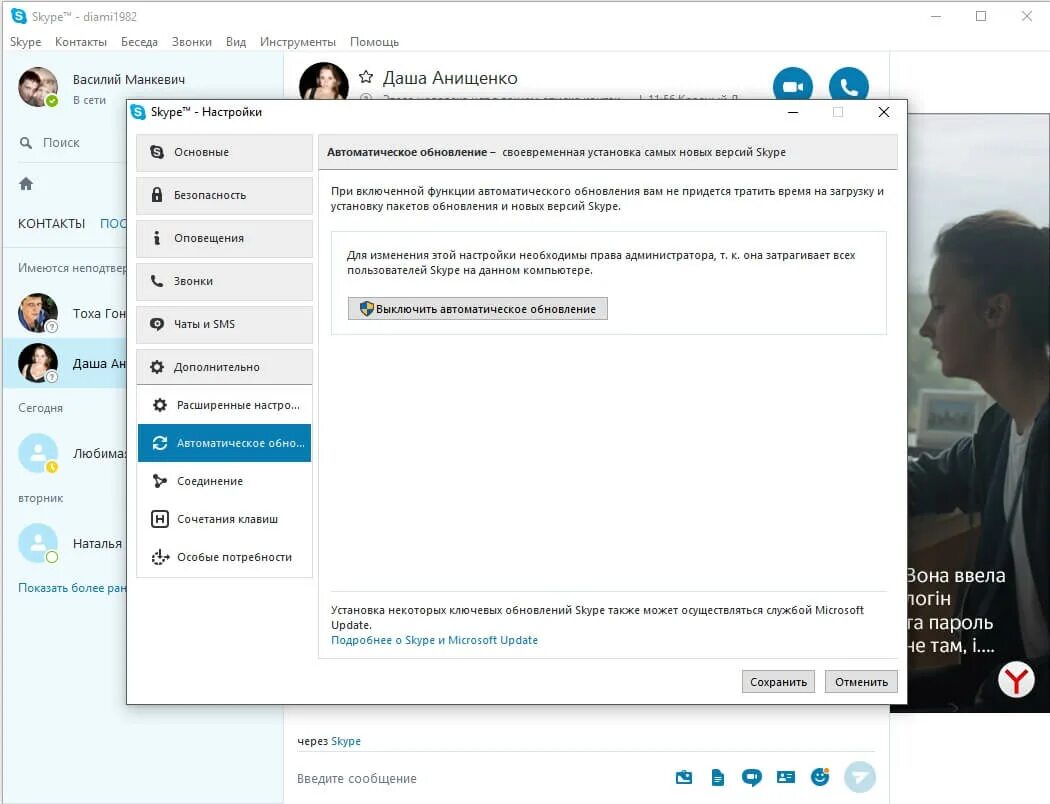Open the Чаты и SMS settings section

224,324
